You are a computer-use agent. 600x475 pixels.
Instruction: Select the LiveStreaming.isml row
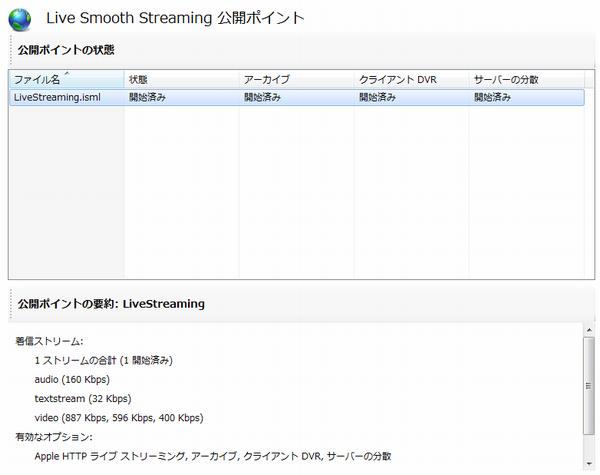point(297,97)
